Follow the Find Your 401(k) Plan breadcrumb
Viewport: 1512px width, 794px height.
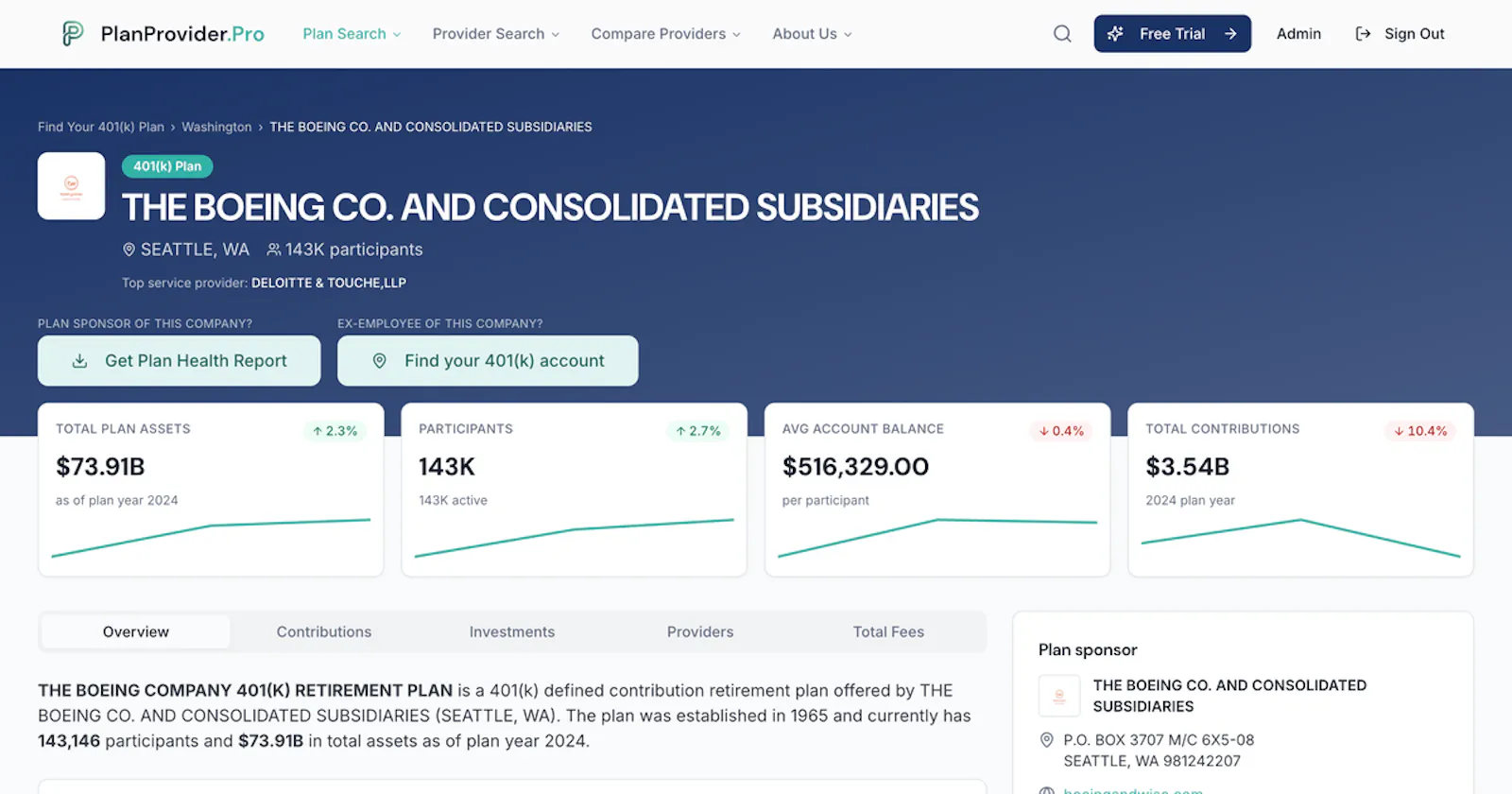click(x=101, y=127)
